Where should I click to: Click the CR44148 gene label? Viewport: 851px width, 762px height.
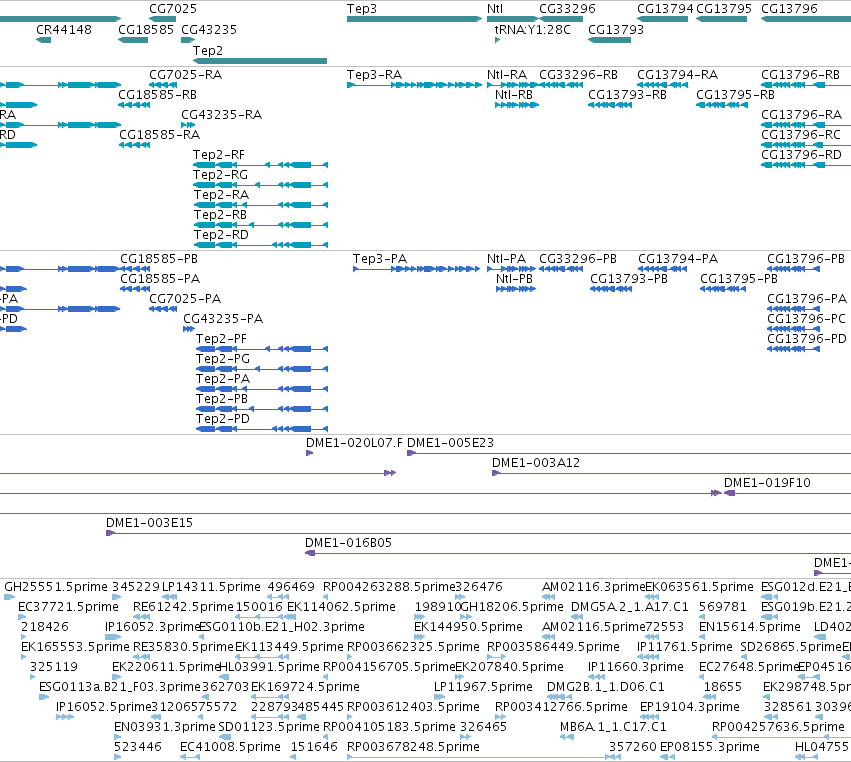(x=64, y=29)
